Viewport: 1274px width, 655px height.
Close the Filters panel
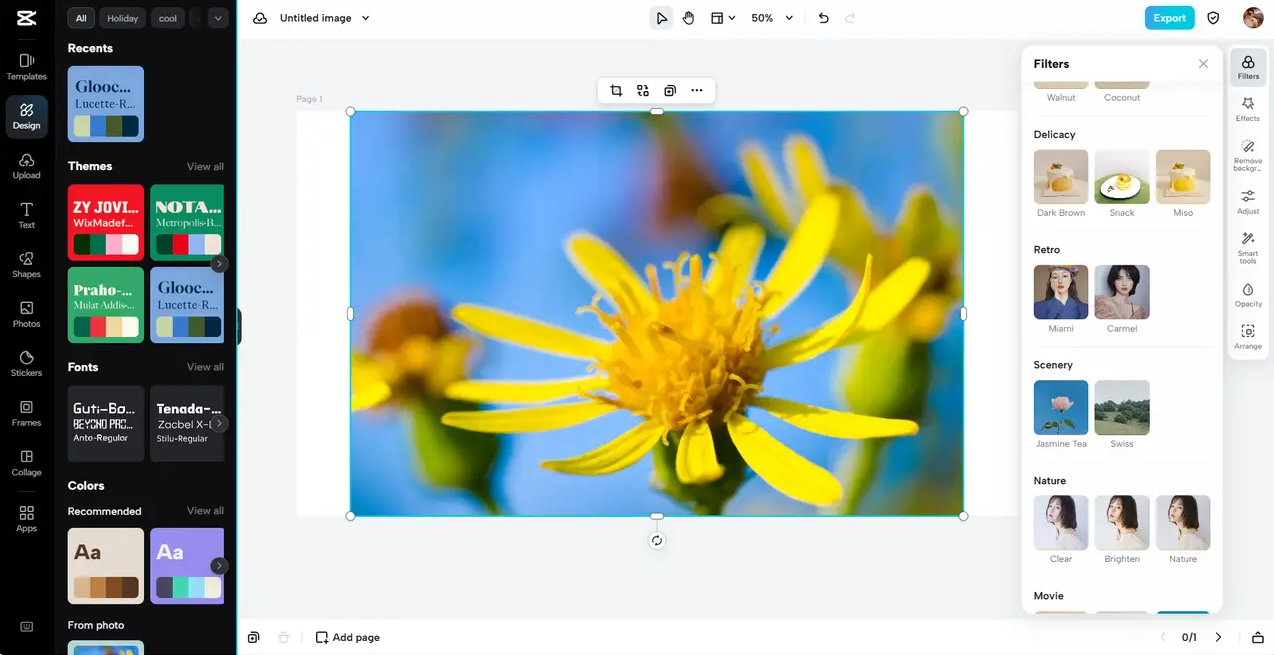pyautogui.click(x=1203, y=64)
